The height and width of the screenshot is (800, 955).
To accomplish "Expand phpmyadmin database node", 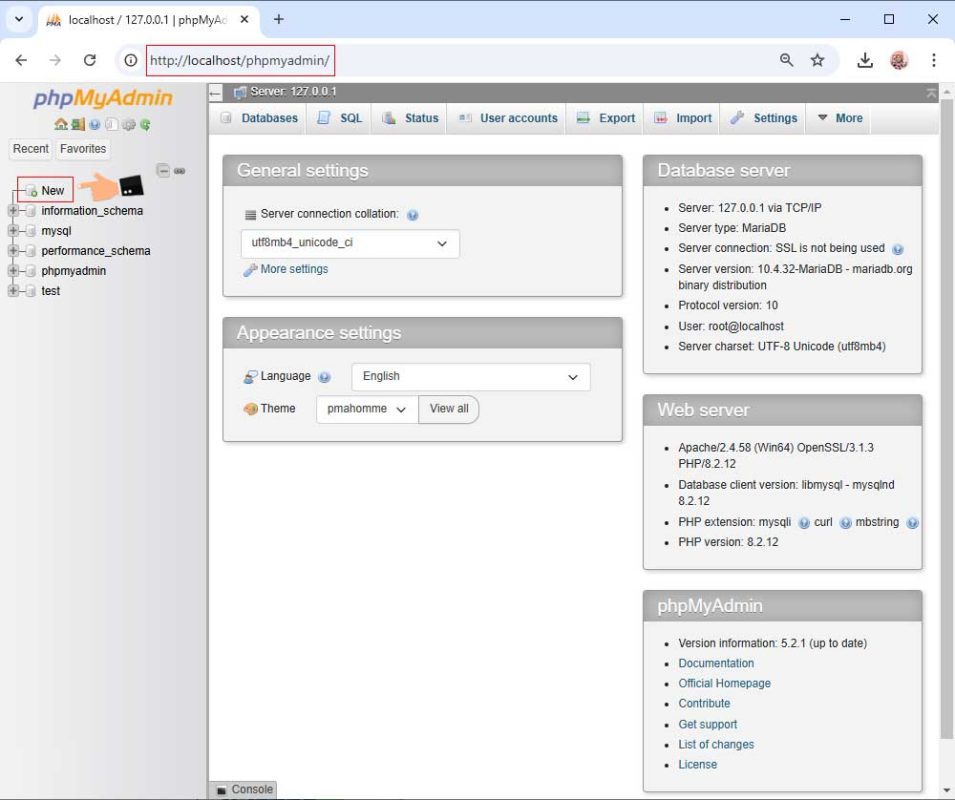I will [13, 271].
